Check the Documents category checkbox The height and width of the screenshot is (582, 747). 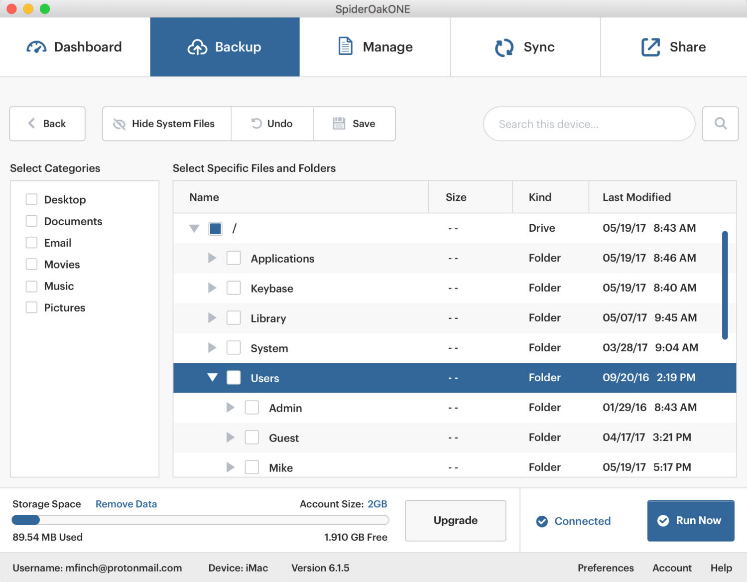pos(31,221)
